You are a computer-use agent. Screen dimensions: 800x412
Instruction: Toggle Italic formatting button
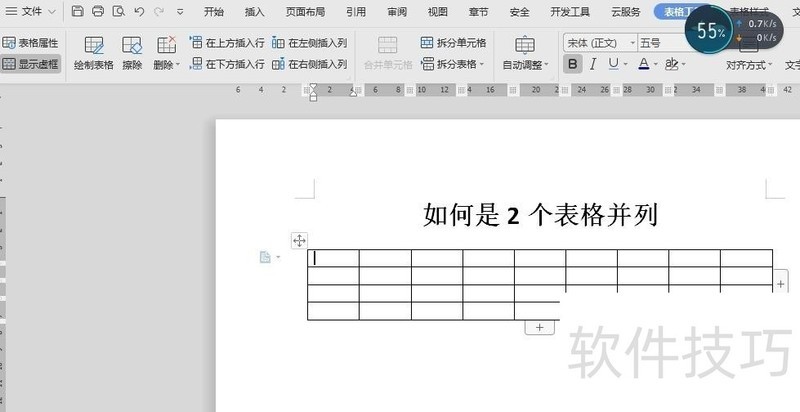pyautogui.click(x=593, y=64)
